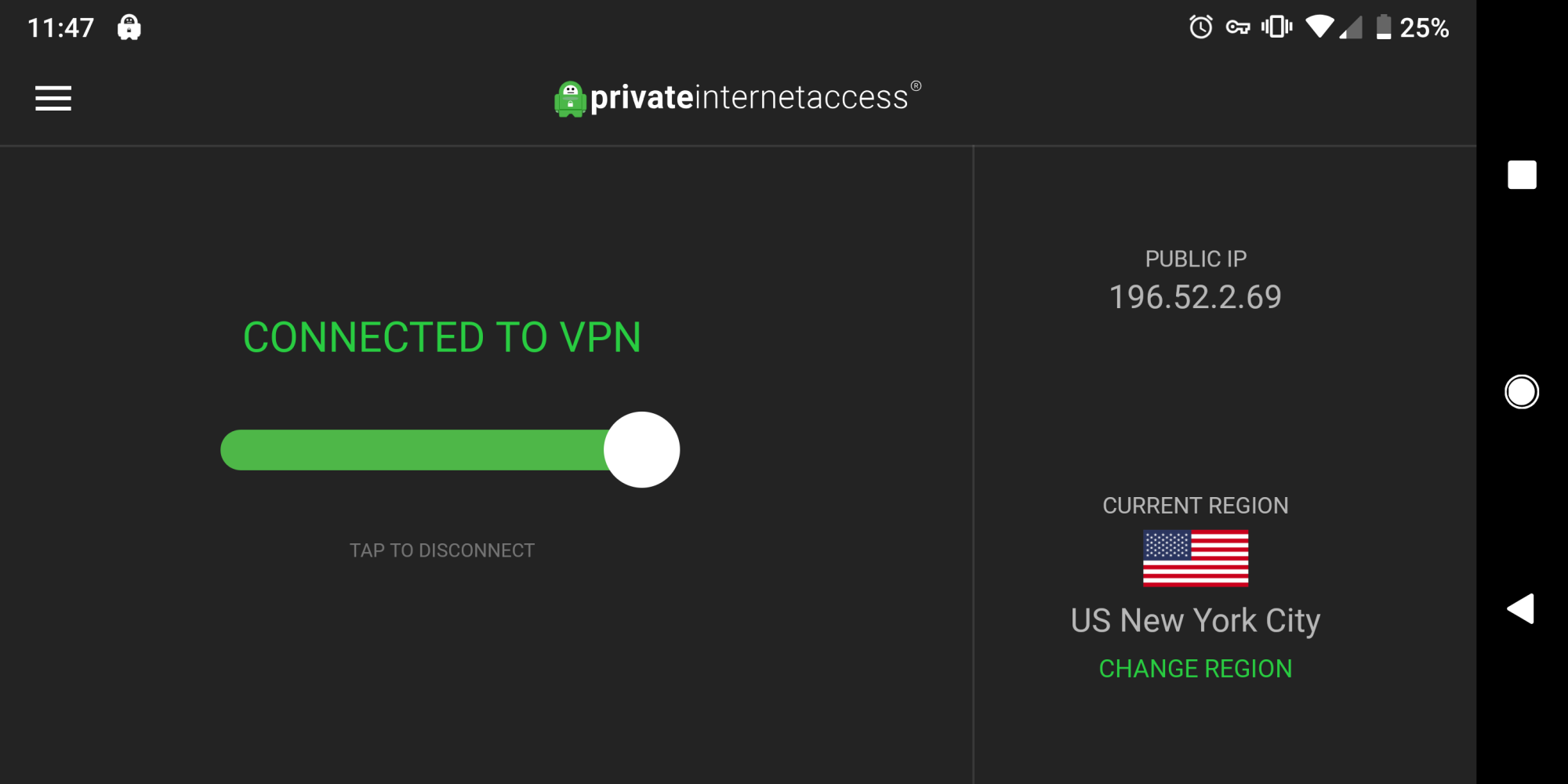Tap the Tap To Disconnect text
The height and width of the screenshot is (784, 1568).
pyautogui.click(x=441, y=550)
